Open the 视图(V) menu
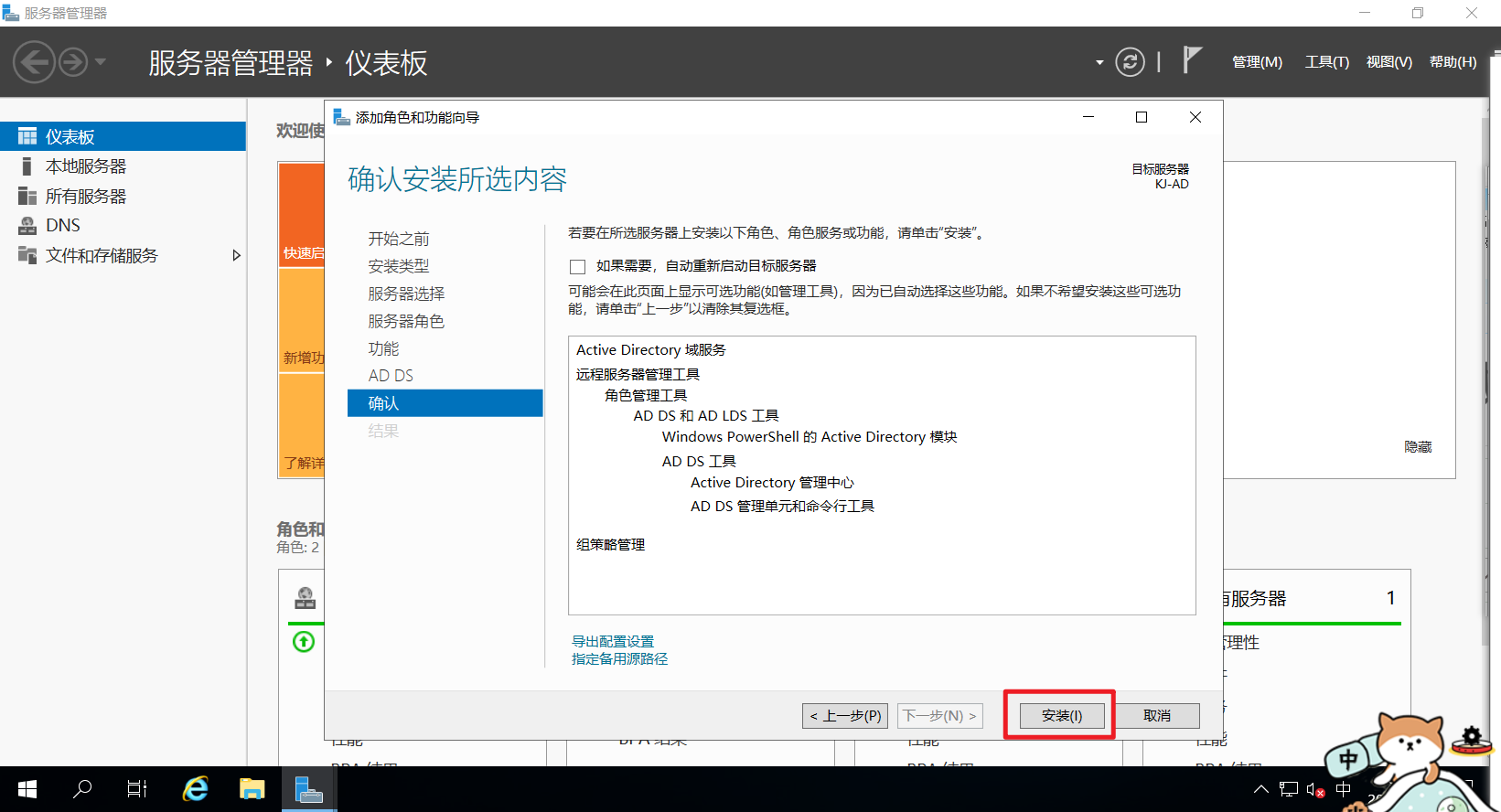The height and width of the screenshot is (812, 1501). (x=1388, y=62)
